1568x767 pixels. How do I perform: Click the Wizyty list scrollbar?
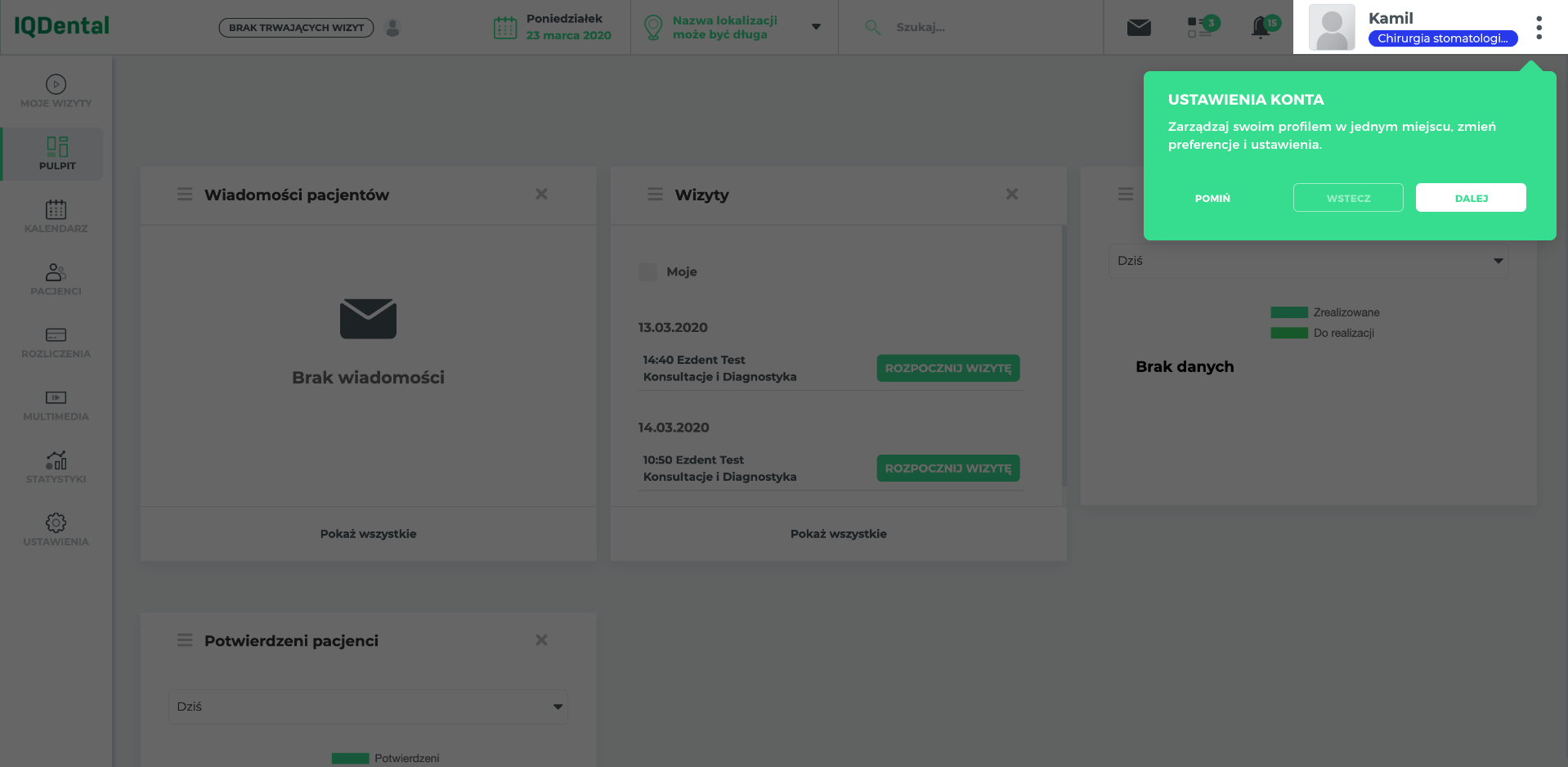(1064, 356)
